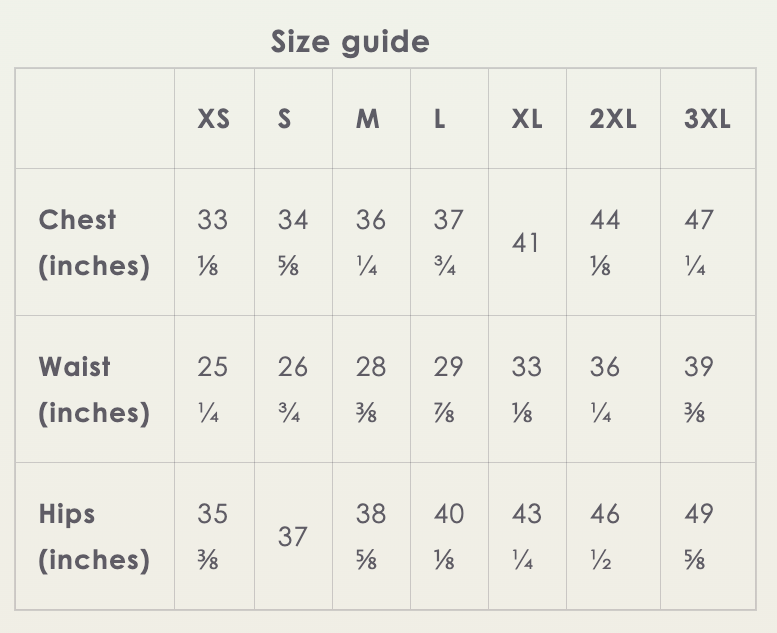Image resolution: width=777 pixels, height=633 pixels.
Task: Select the L waist measurement 29 ⅞
Action: coord(448,390)
